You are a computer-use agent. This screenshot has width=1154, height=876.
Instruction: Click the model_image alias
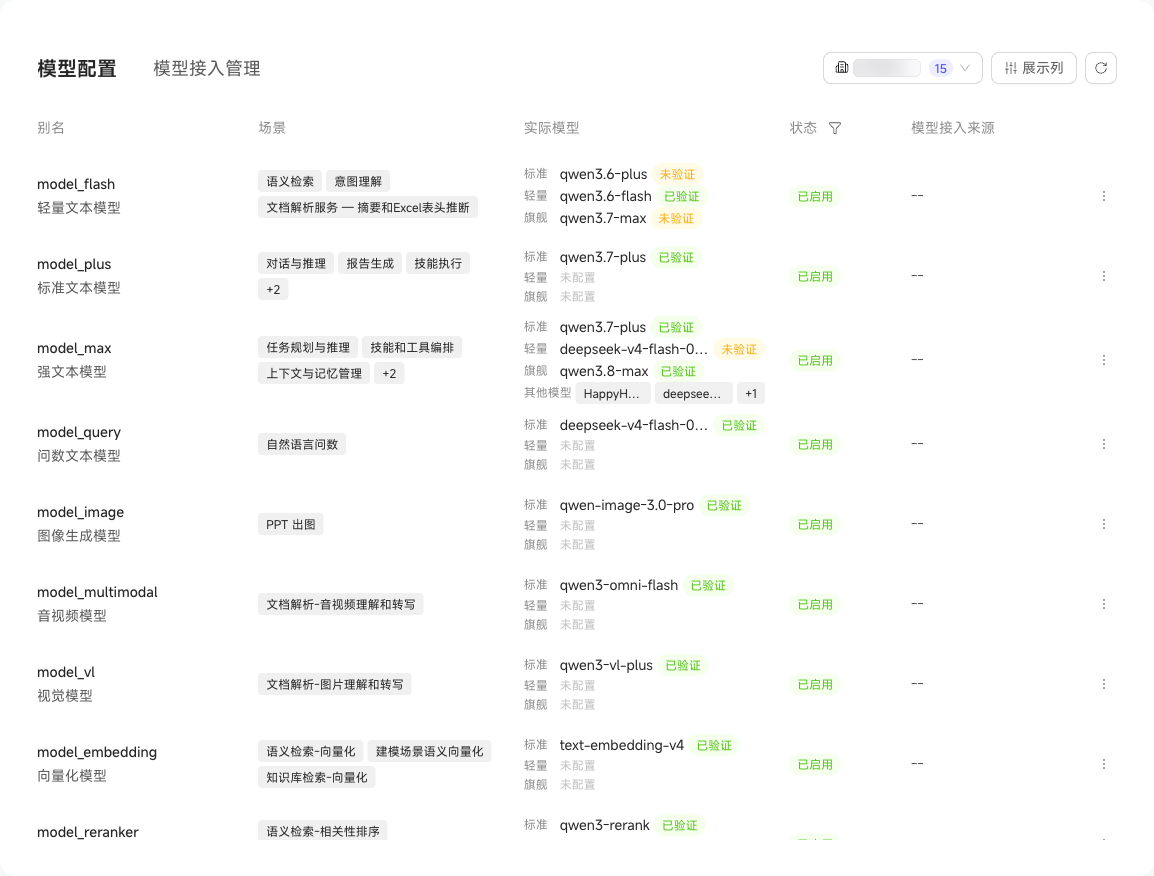[80, 512]
